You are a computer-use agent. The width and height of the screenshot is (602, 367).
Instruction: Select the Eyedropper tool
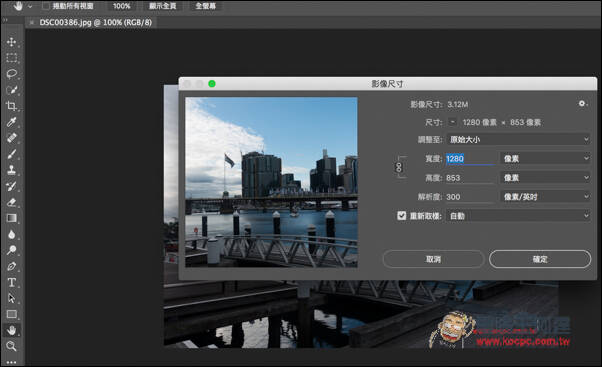(12, 122)
